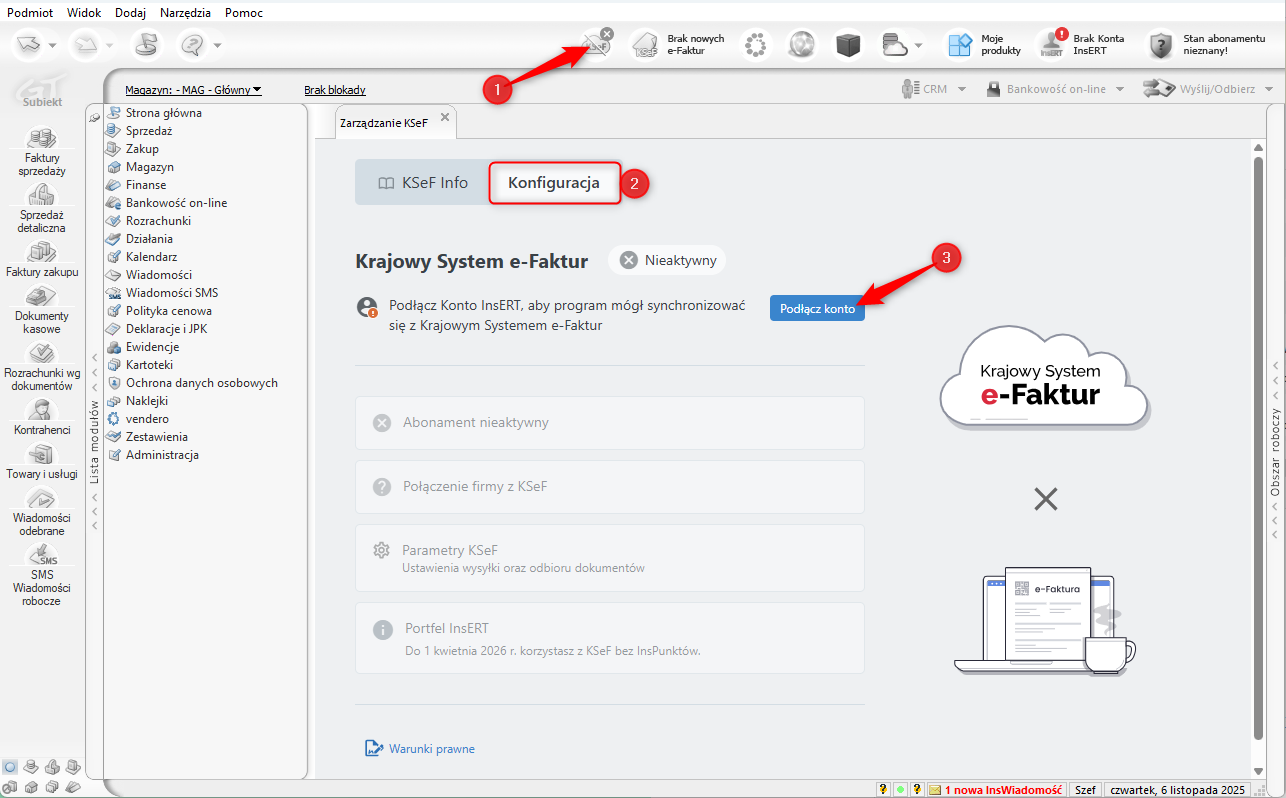
Task: Open the Dodaj menu
Action: pyautogui.click(x=130, y=11)
